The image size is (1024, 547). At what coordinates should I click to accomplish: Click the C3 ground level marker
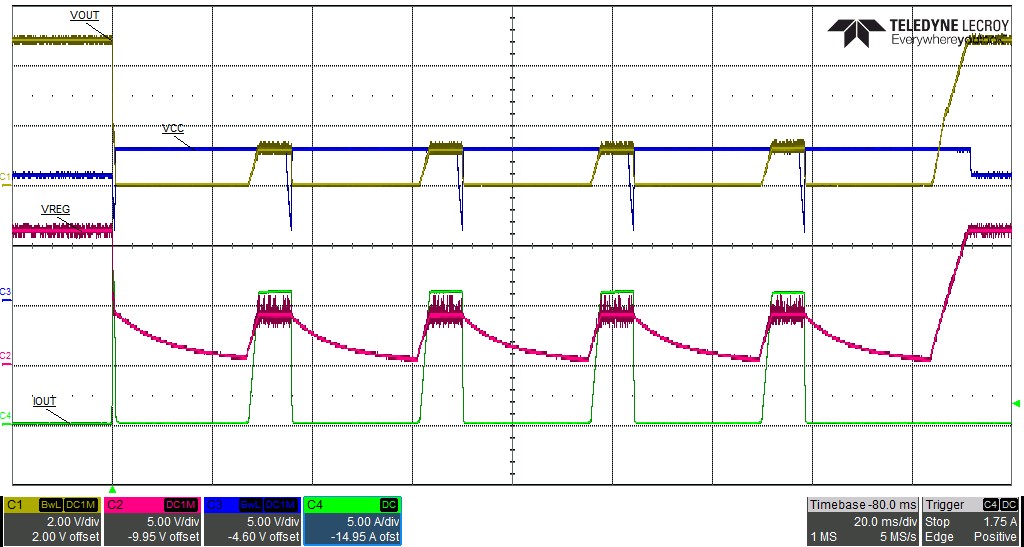pos(5,291)
